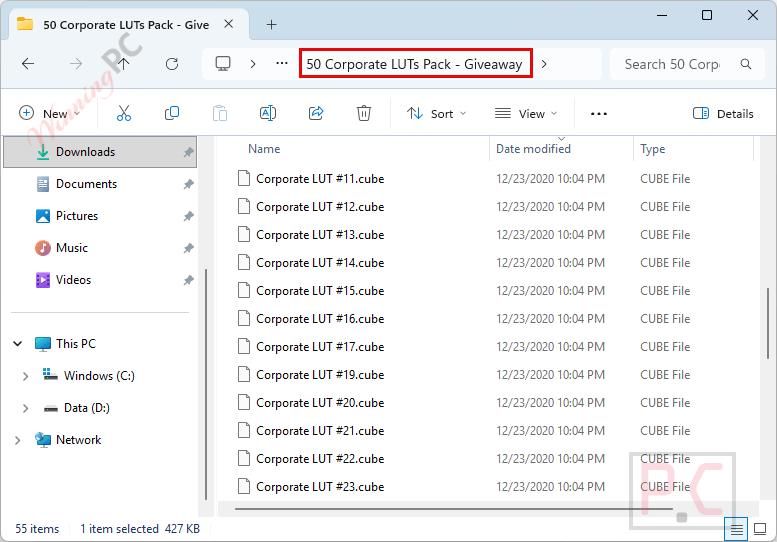
Task: Select Corporate LUT #22.cube
Action: pos(320,459)
